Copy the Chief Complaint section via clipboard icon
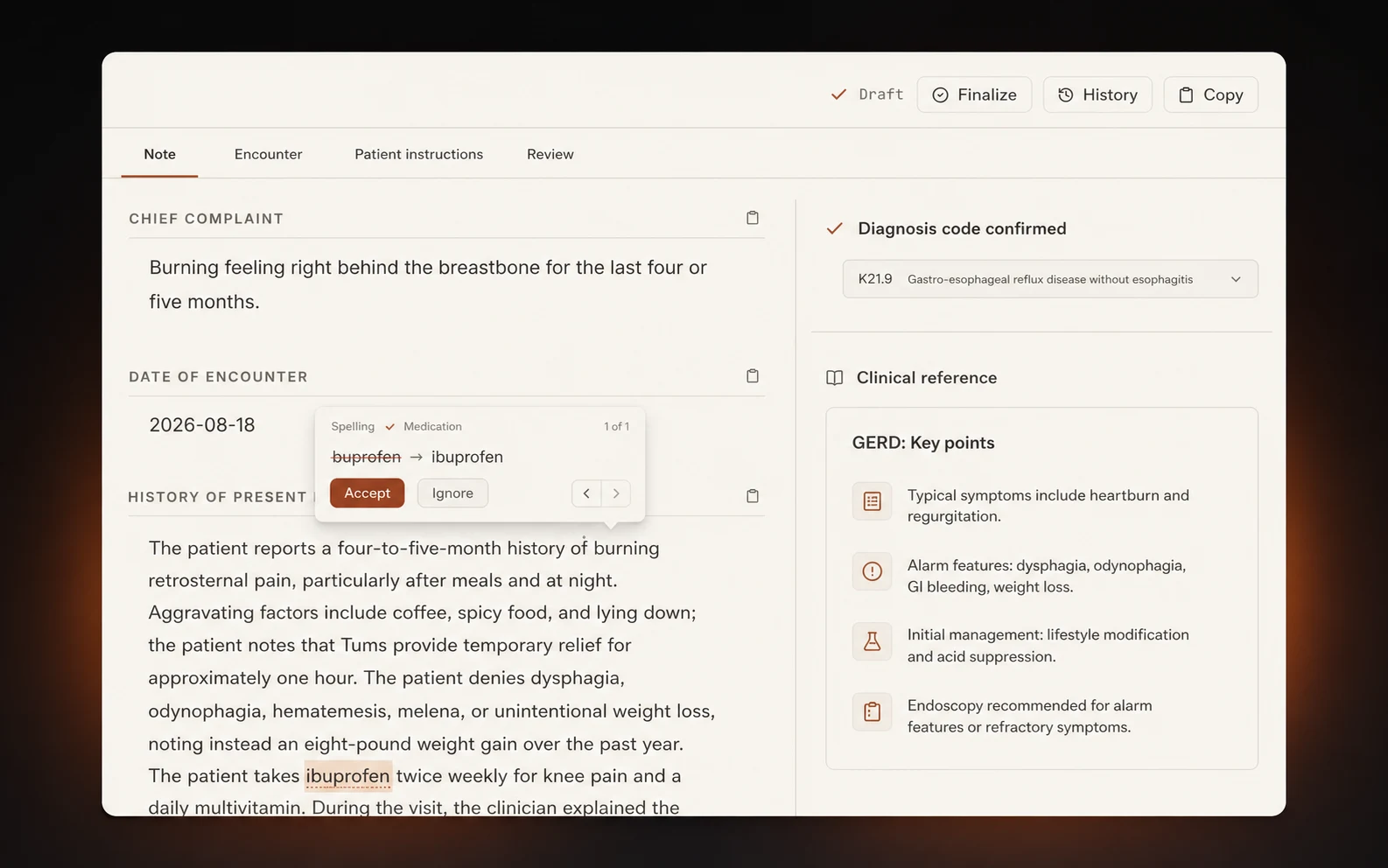Screen dimensions: 1388x868 (752, 218)
